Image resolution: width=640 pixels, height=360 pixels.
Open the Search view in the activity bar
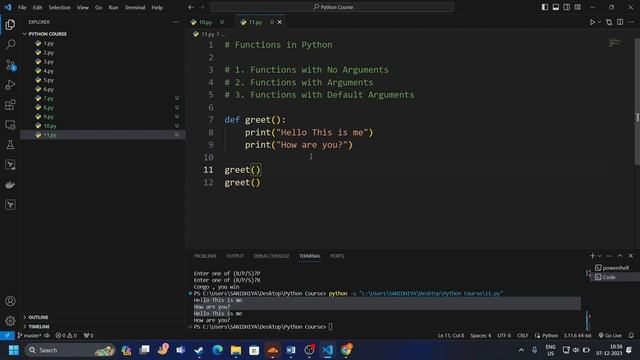click(10, 44)
